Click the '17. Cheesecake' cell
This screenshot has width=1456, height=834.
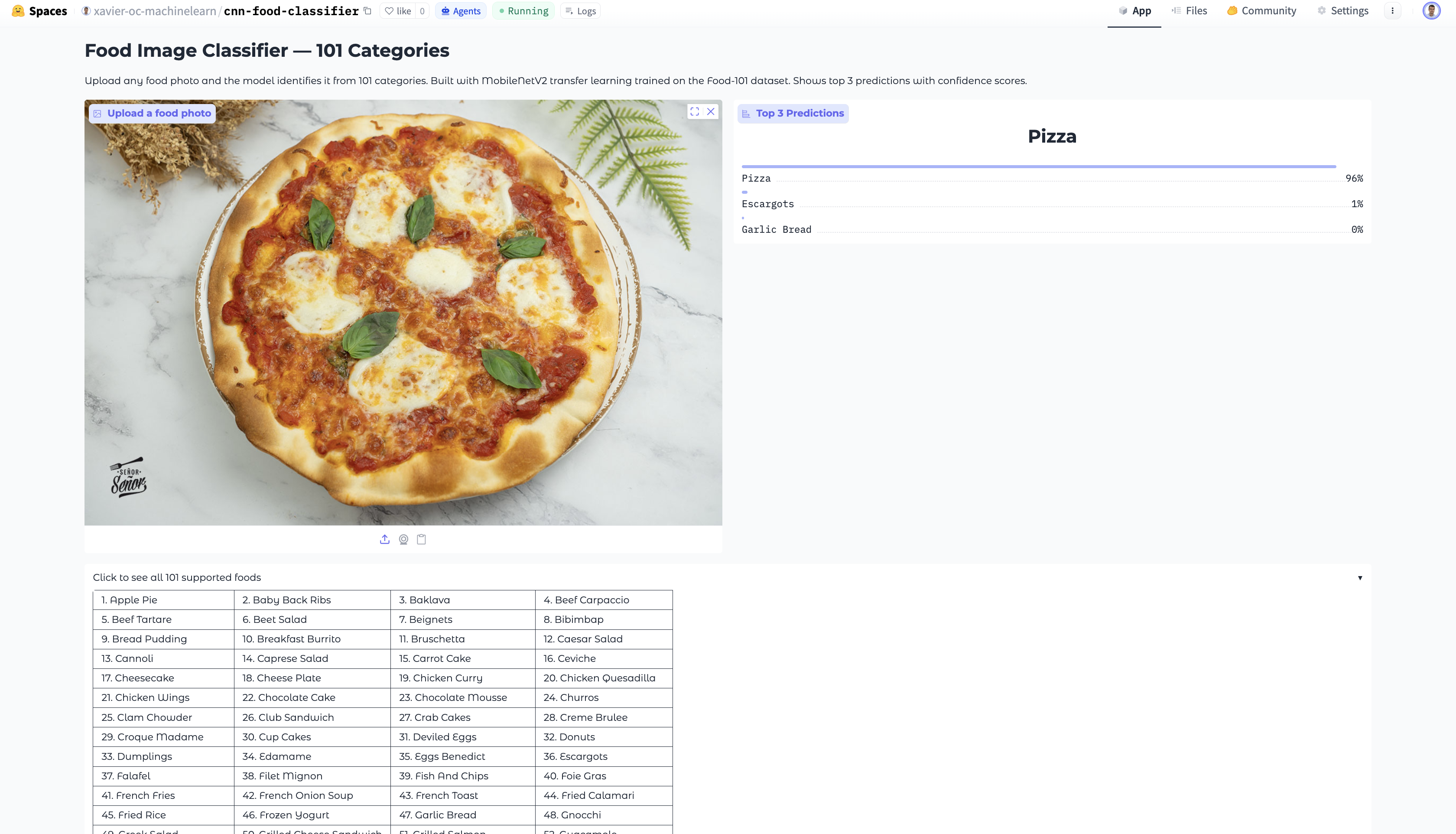163,678
